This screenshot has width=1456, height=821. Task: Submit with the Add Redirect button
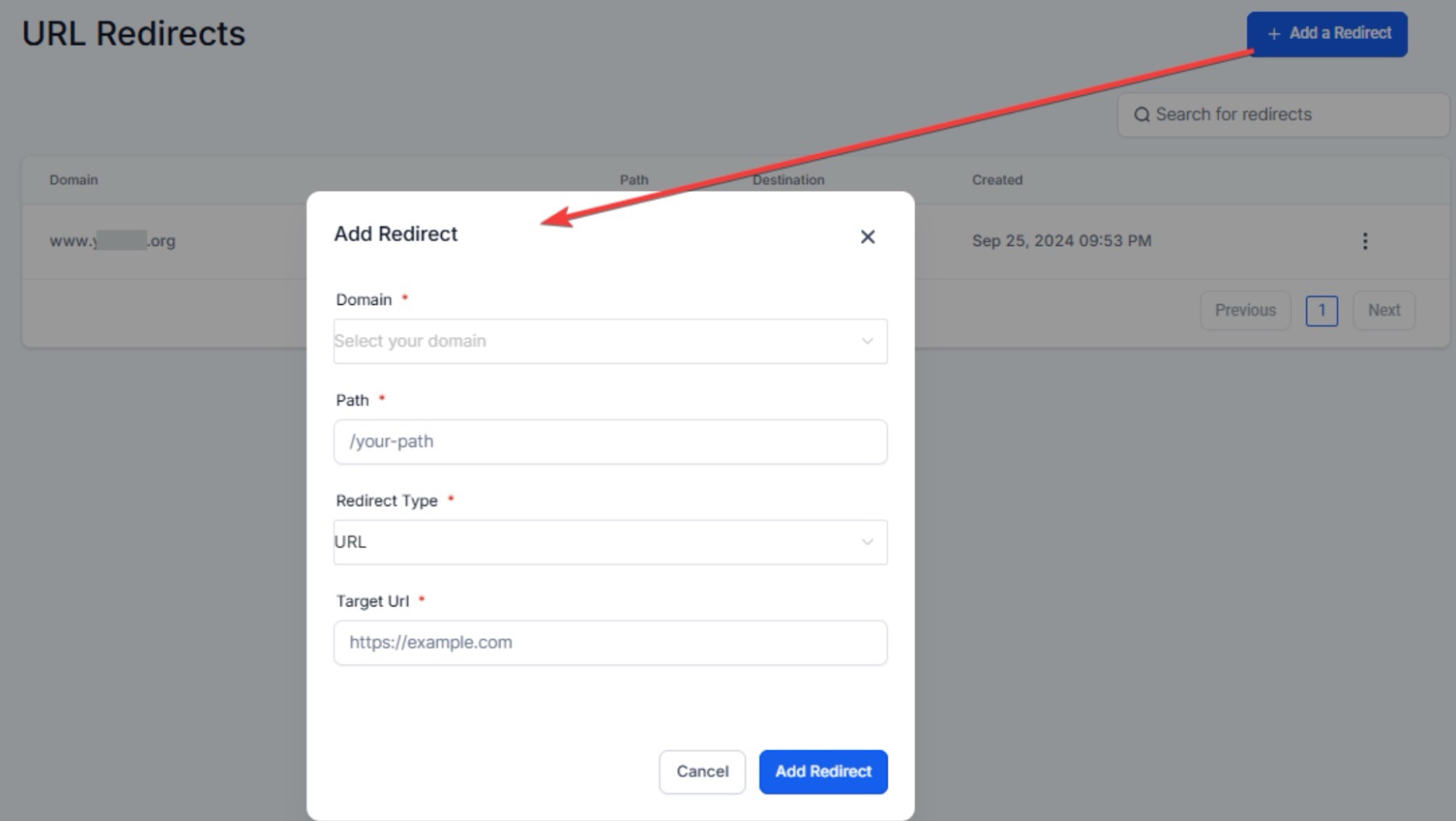(822, 772)
